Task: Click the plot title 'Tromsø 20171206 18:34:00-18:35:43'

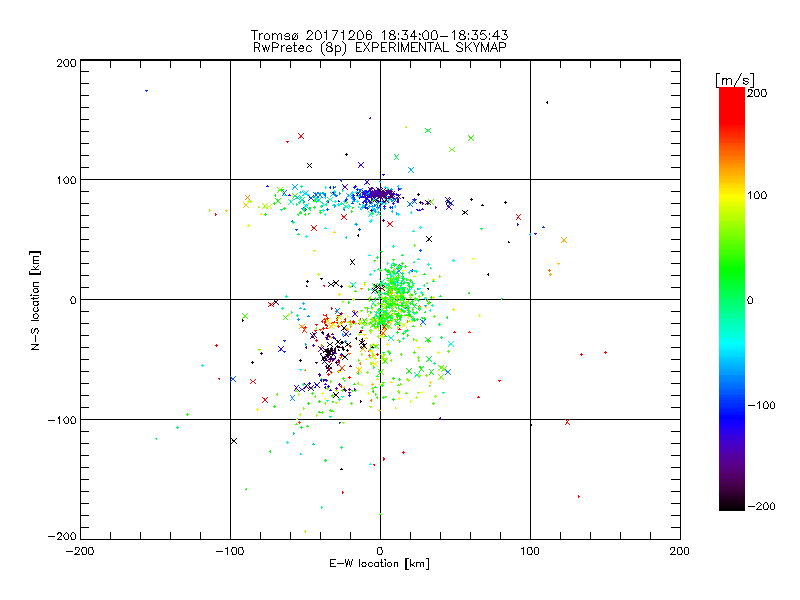Action: [380, 35]
